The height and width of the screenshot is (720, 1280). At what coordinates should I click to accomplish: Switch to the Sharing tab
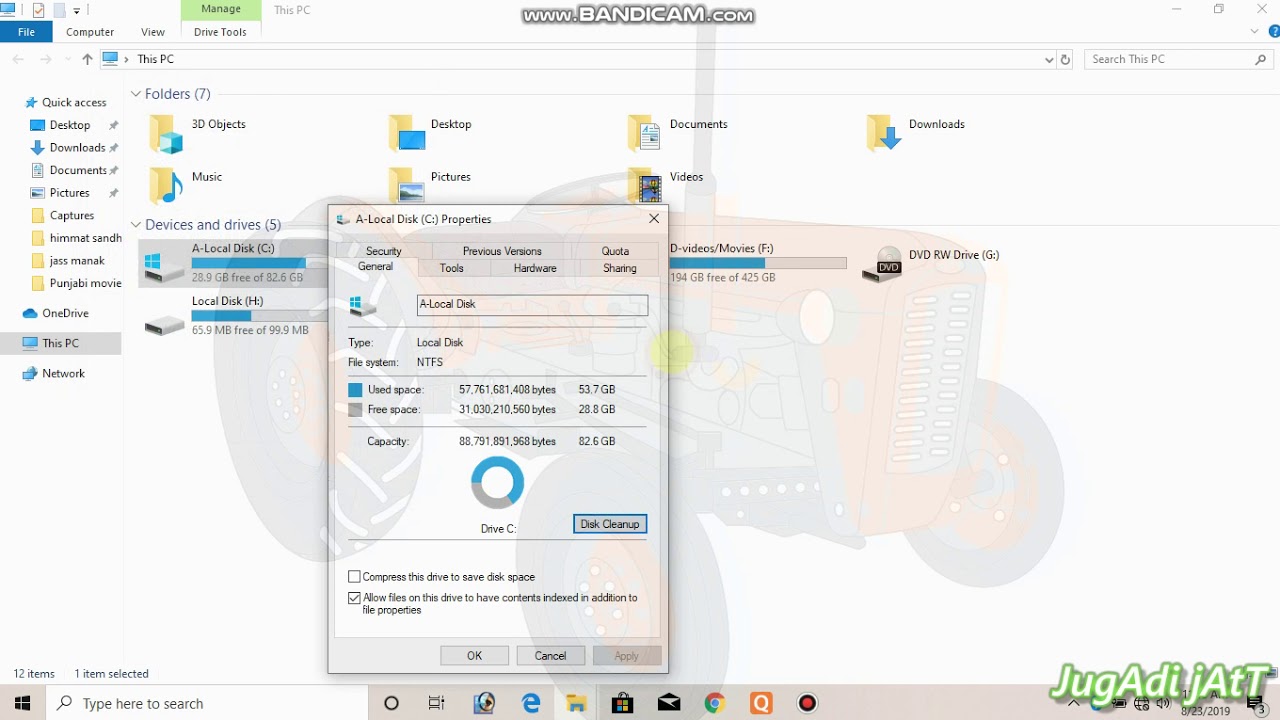[x=620, y=268]
